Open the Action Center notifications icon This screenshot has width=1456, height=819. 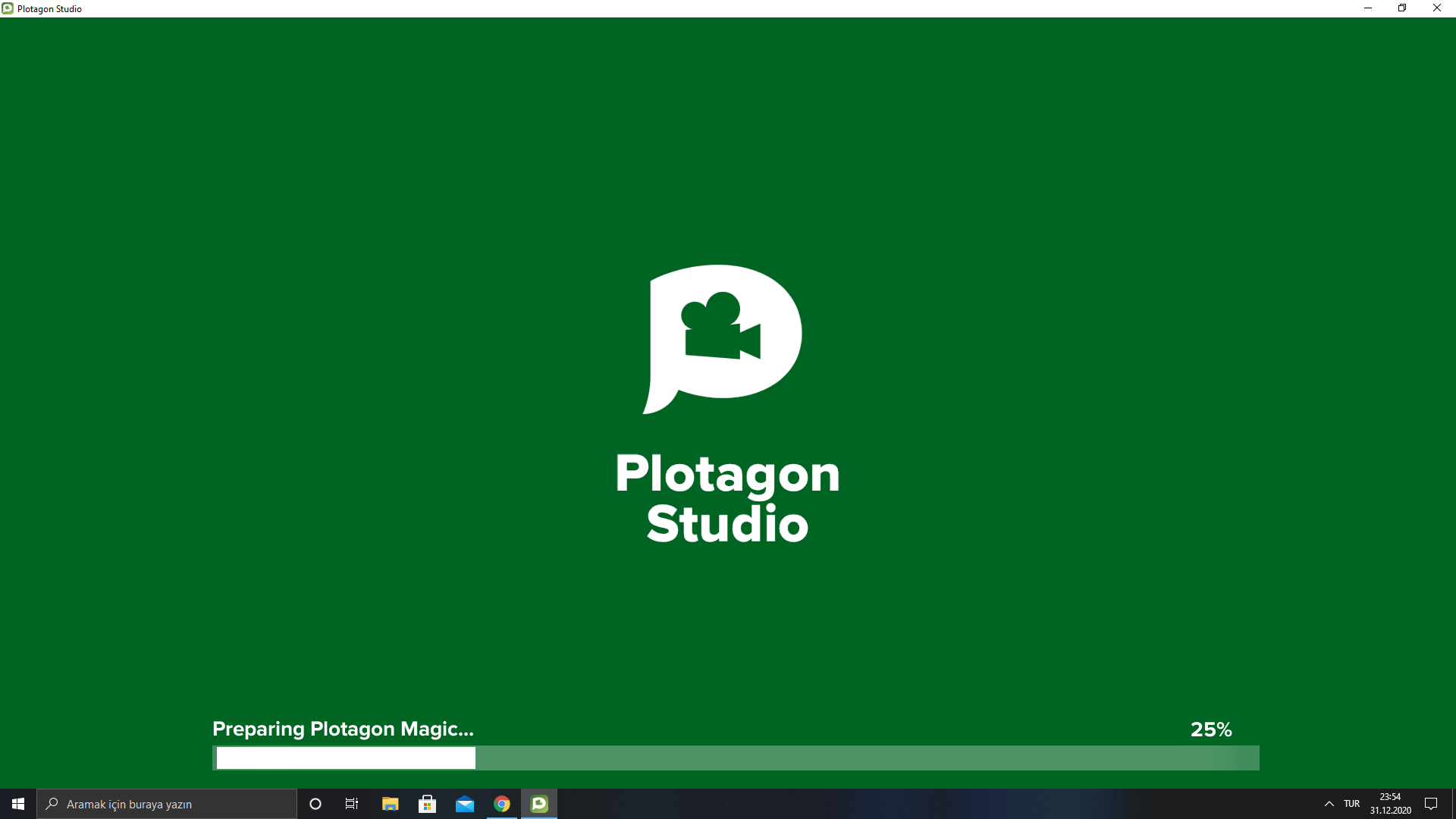pyautogui.click(x=1431, y=804)
